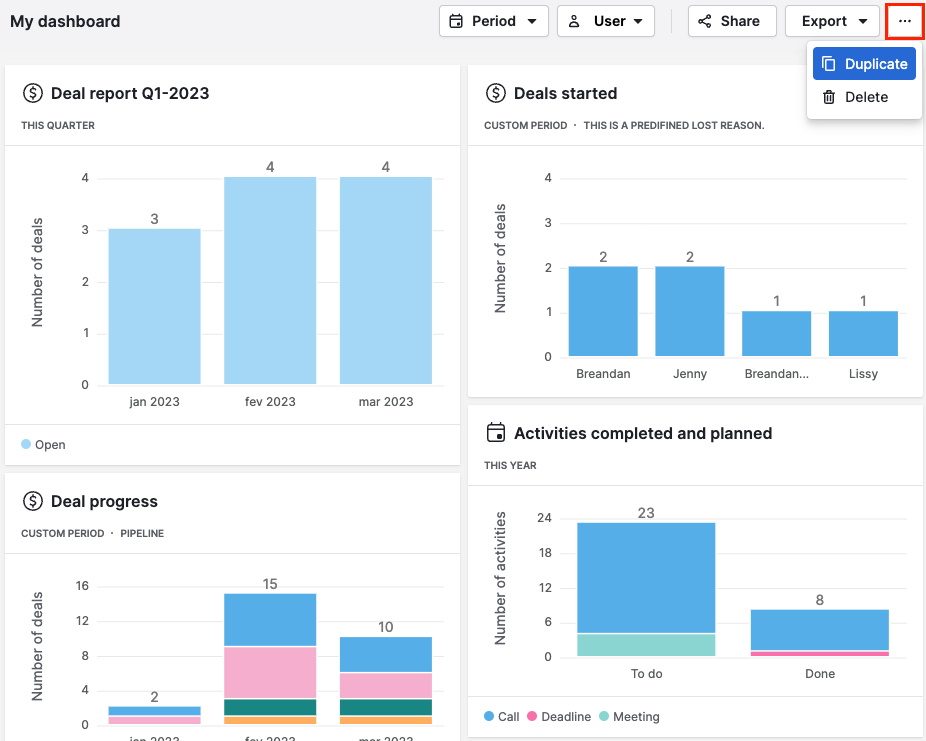Click the My dashboard title

pyautogui.click(x=64, y=21)
